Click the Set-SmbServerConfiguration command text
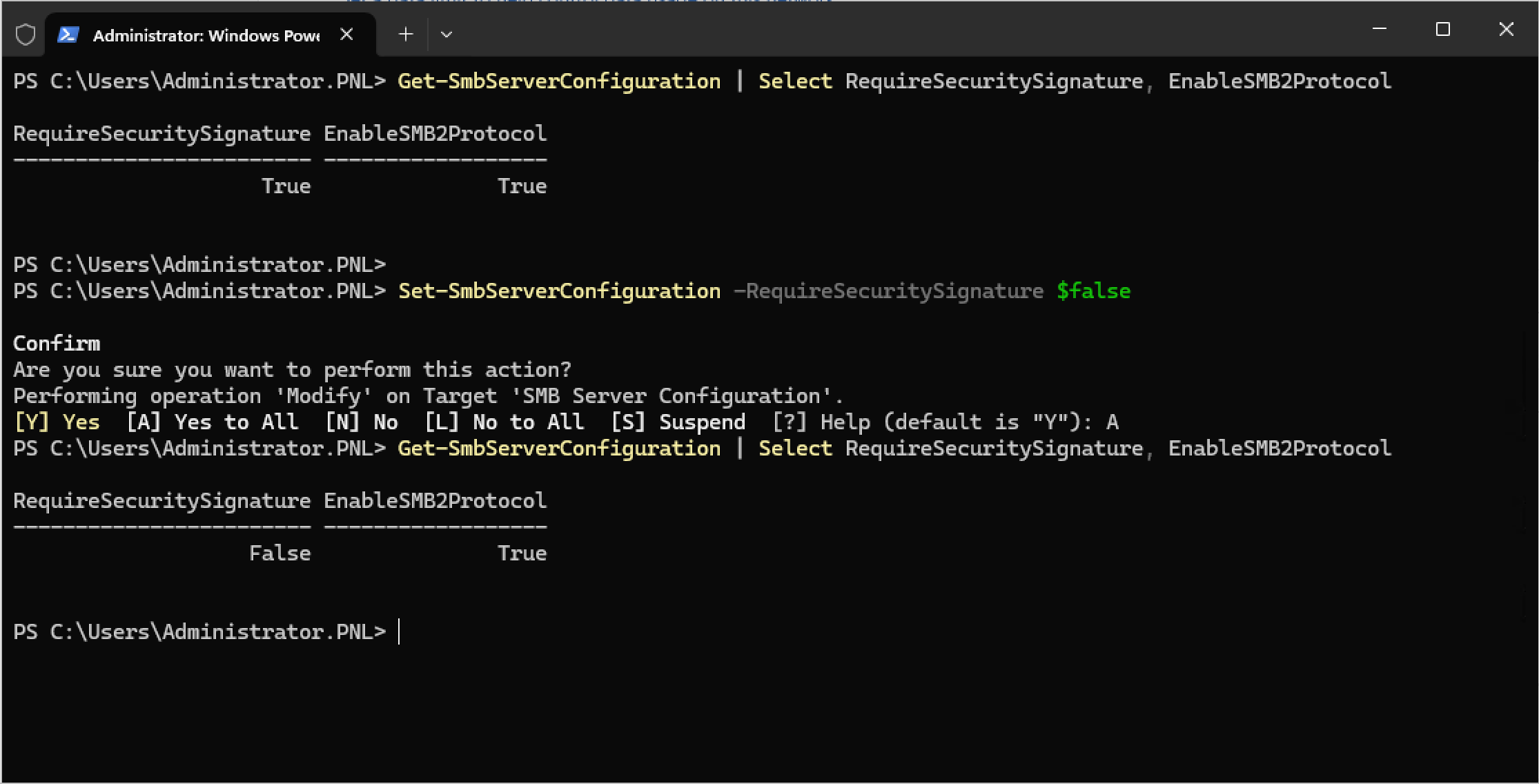Screen dimensions: 1539x784 click(559, 291)
